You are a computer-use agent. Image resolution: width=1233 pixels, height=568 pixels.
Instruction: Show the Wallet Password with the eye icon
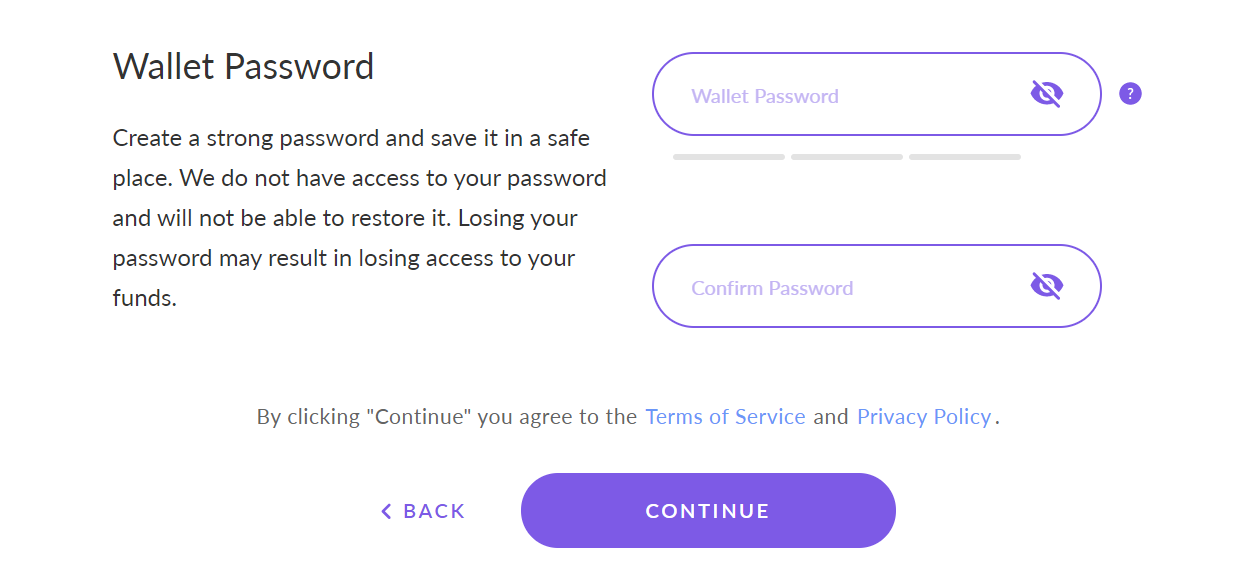pyautogui.click(x=1046, y=94)
